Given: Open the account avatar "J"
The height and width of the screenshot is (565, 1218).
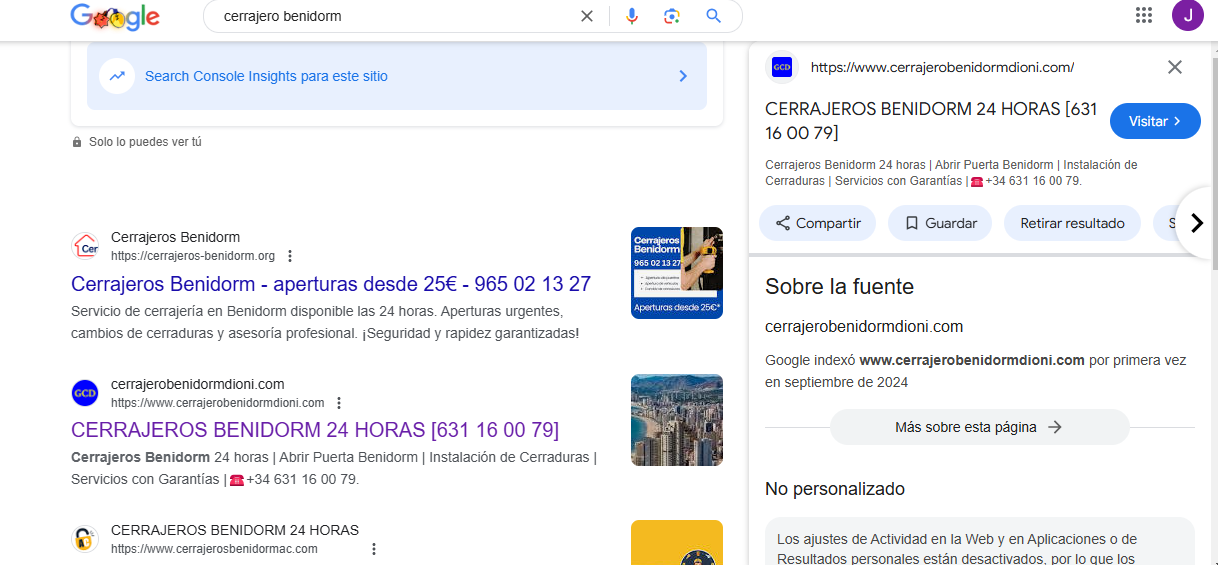Looking at the screenshot, I should [x=1187, y=15].
